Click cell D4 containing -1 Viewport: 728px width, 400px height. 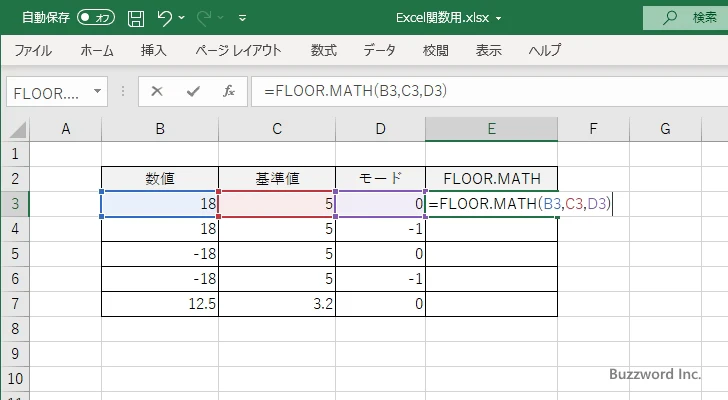click(380, 229)
